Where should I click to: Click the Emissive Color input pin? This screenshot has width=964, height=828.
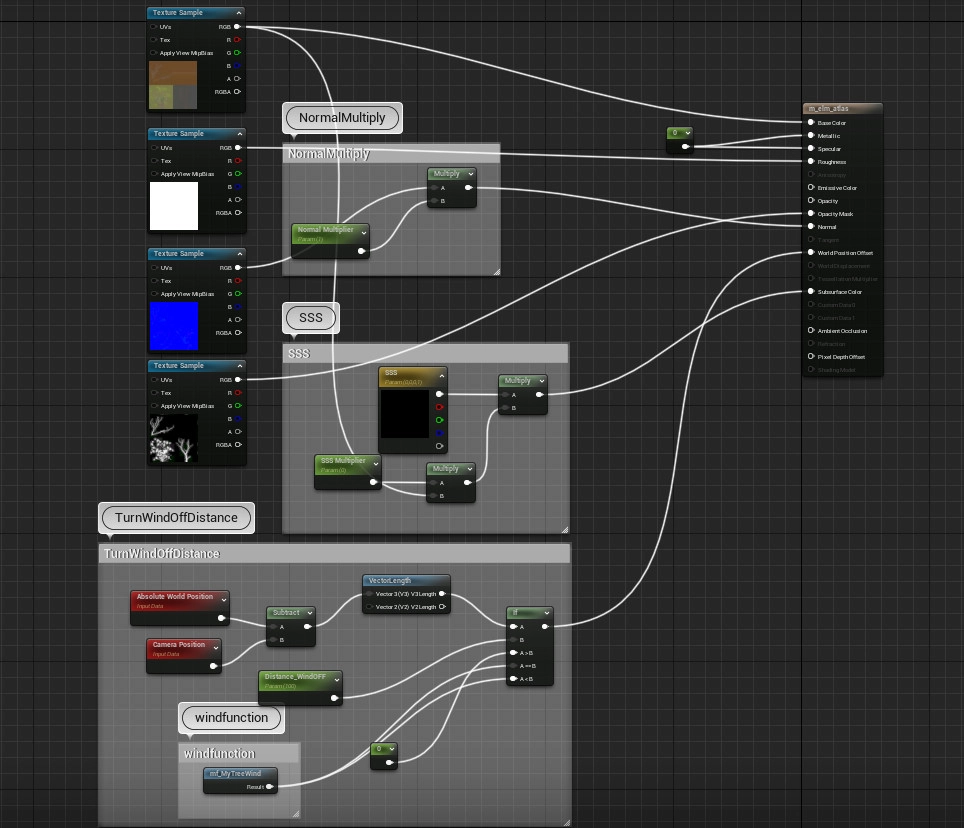[x=811, y=188]
